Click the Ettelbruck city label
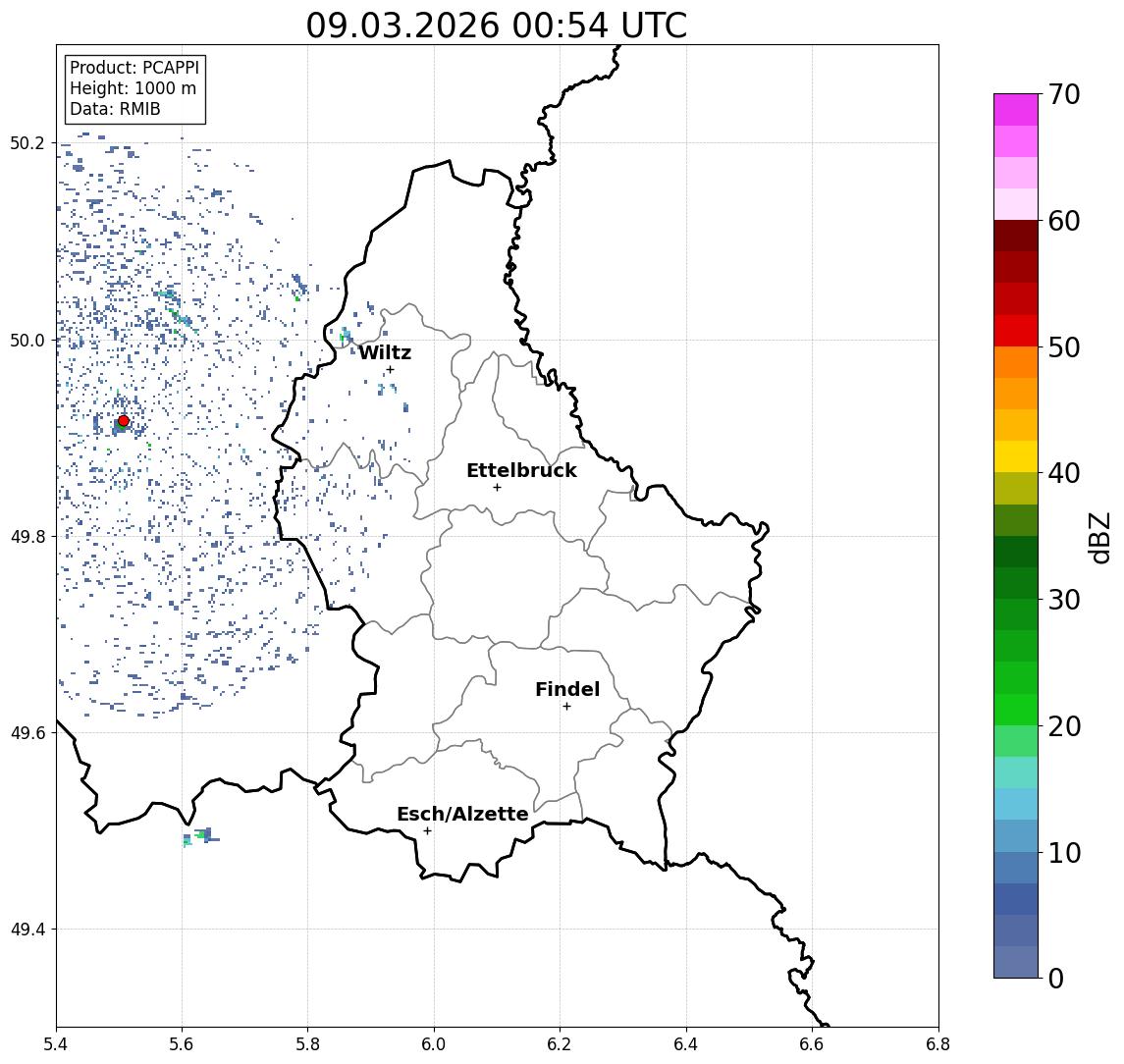The width and height of the screenshot is (1124, 1064). (x=521, y=470)
